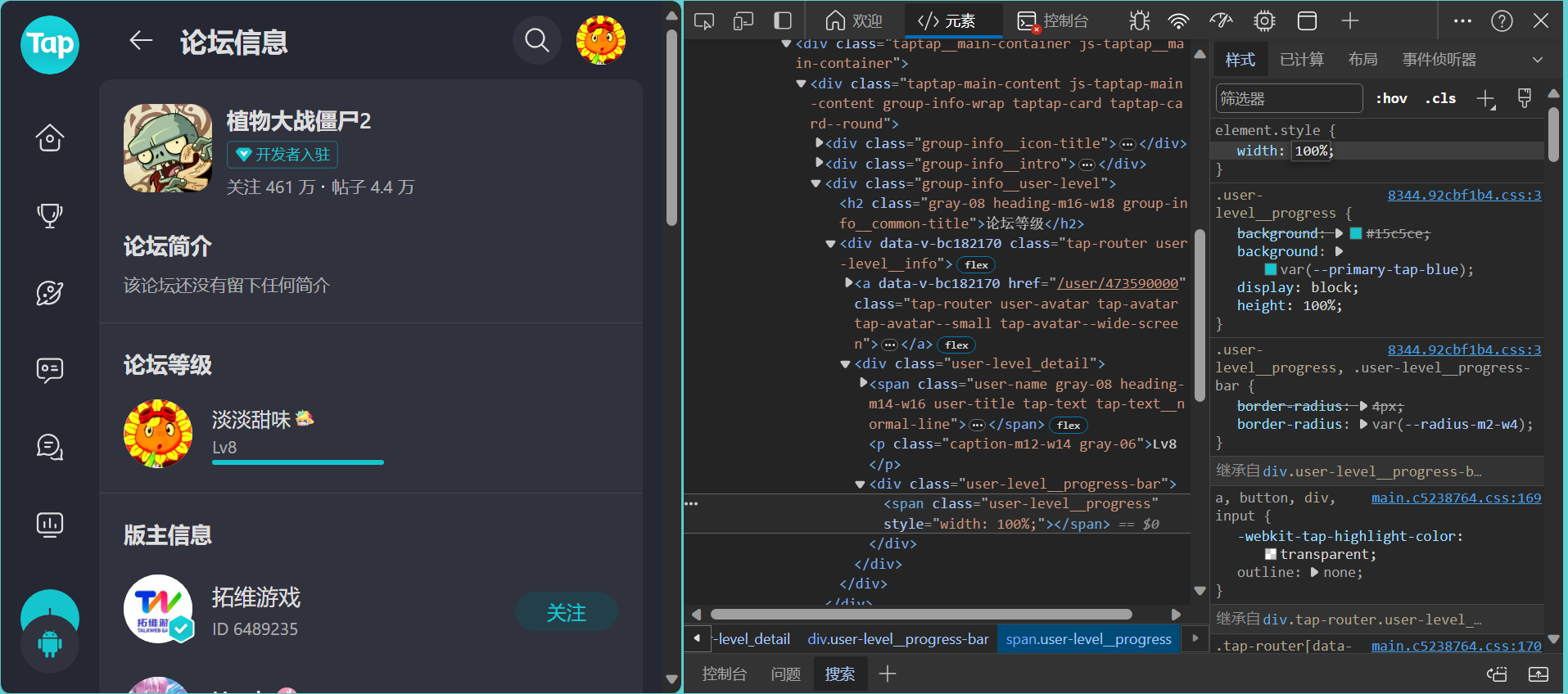
Task: Expand more style tabs chevron
Action: (x=1538, y=60)
